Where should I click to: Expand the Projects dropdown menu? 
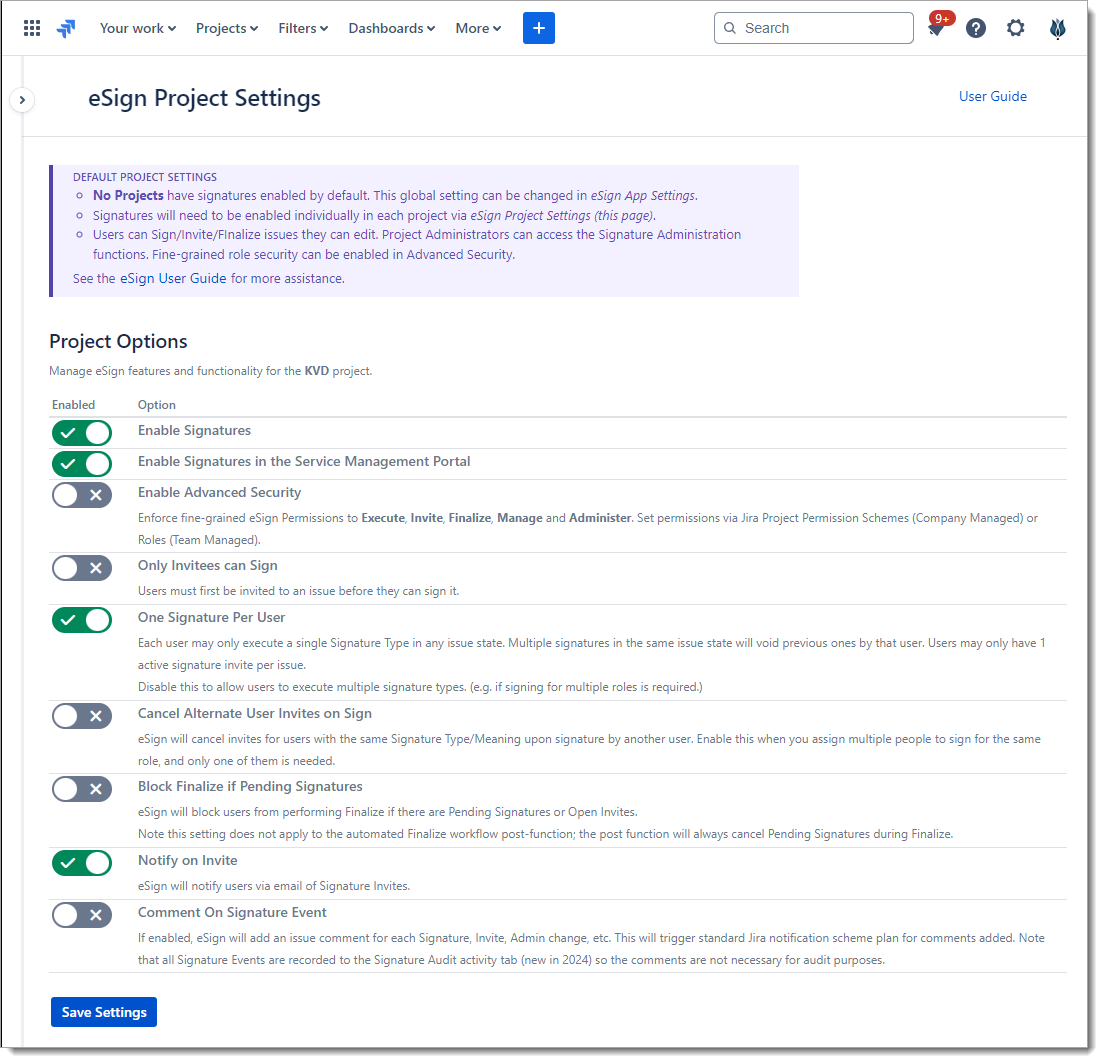tap(227, 28)
